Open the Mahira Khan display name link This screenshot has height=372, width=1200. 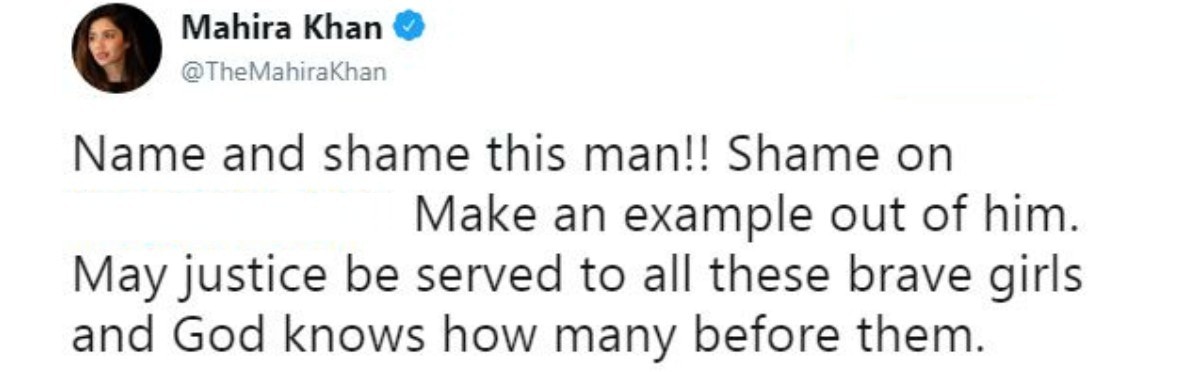click(x=282, y=28)
